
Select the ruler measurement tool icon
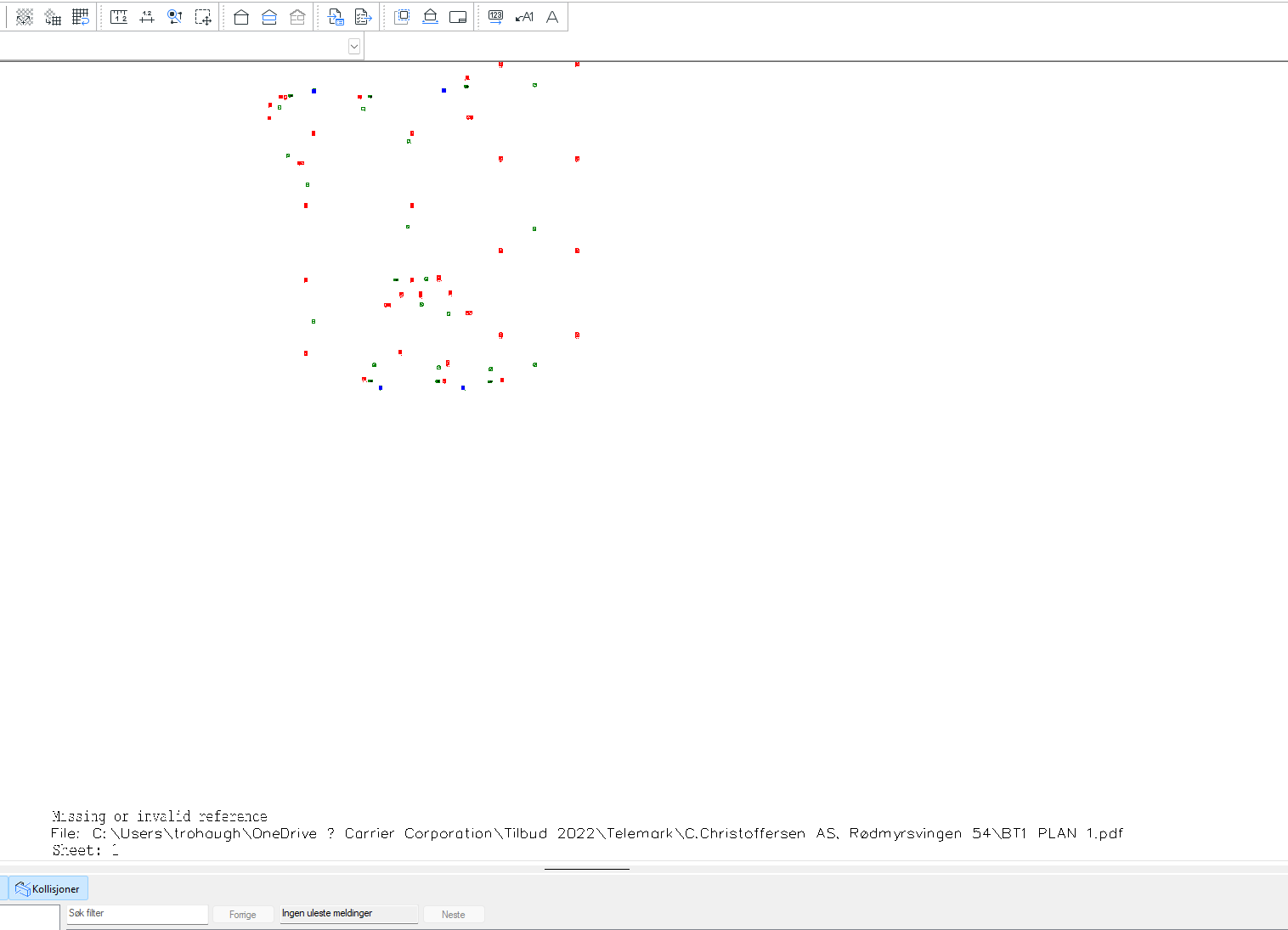pos(119,17)
